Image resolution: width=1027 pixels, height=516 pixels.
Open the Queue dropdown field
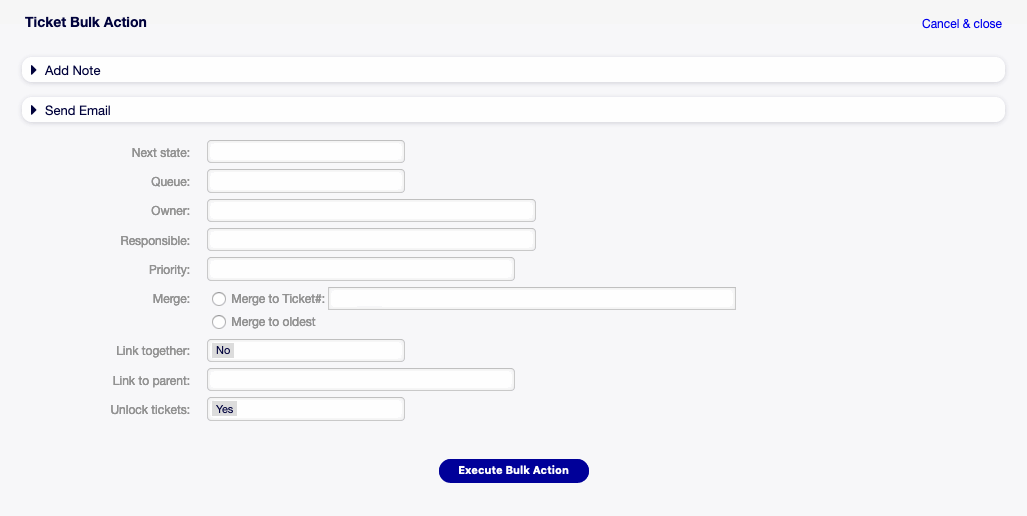pyautogui.click(x=305, y=181)
